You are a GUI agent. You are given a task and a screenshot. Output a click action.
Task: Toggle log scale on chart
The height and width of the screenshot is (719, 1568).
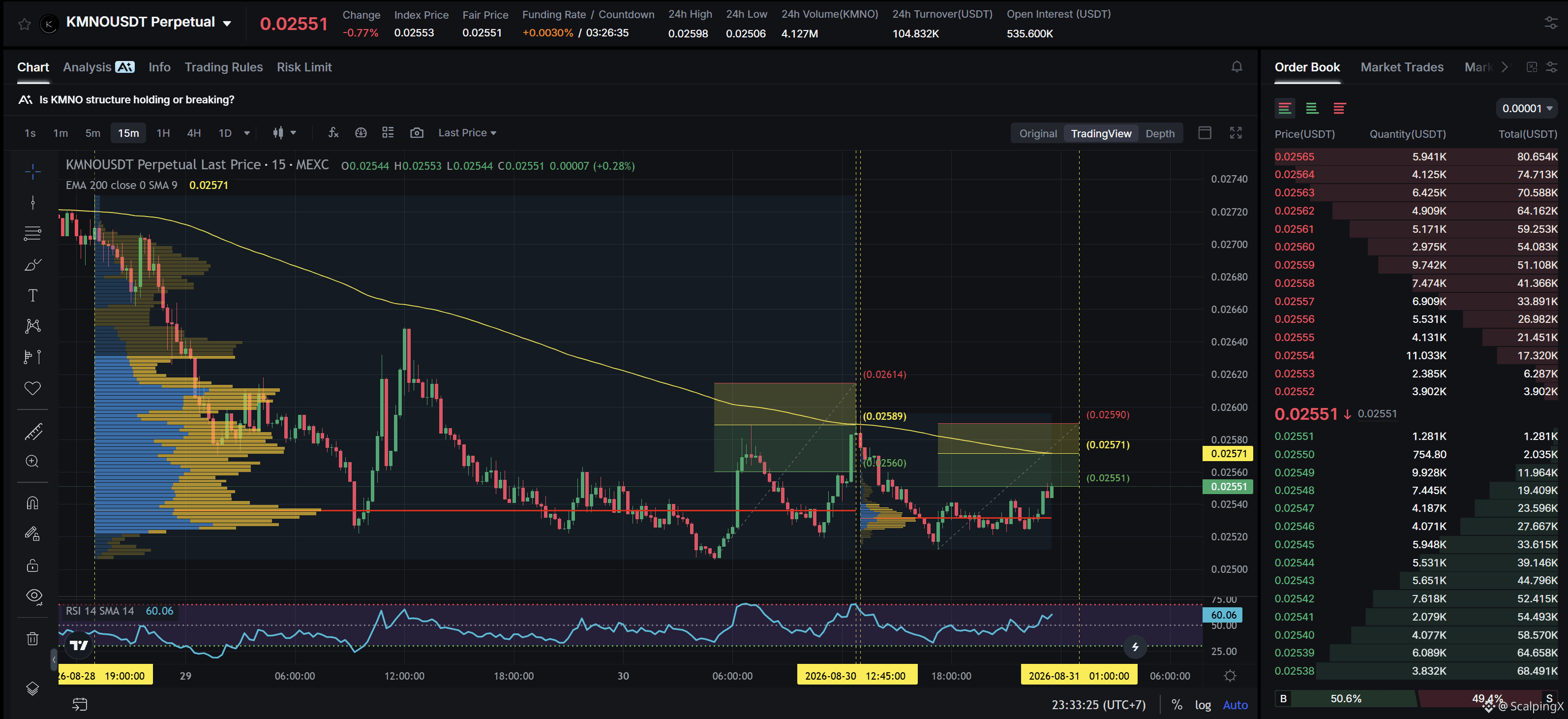tap(1202, 705)
